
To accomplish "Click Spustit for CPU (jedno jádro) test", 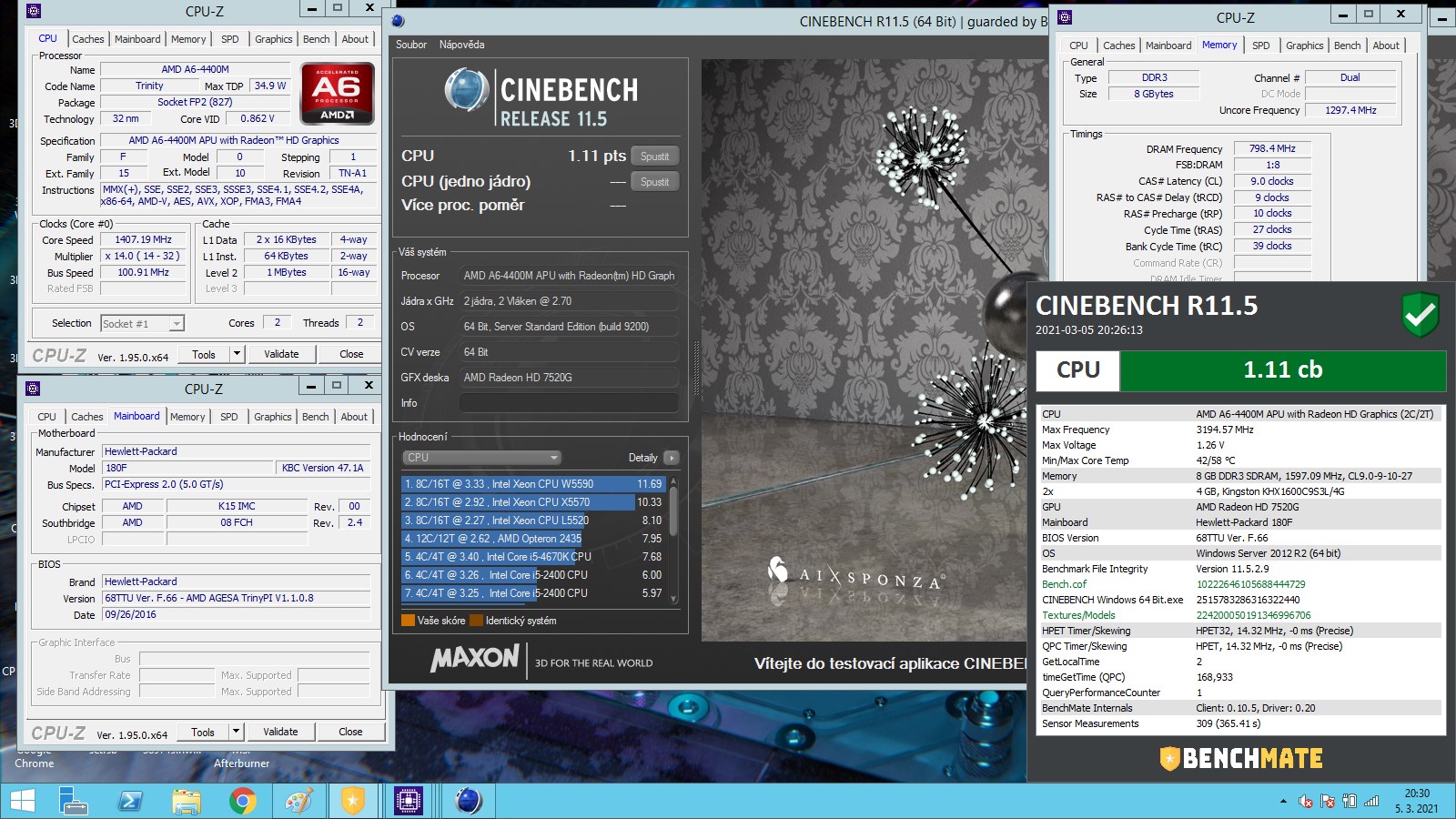I will click(654, 182).
